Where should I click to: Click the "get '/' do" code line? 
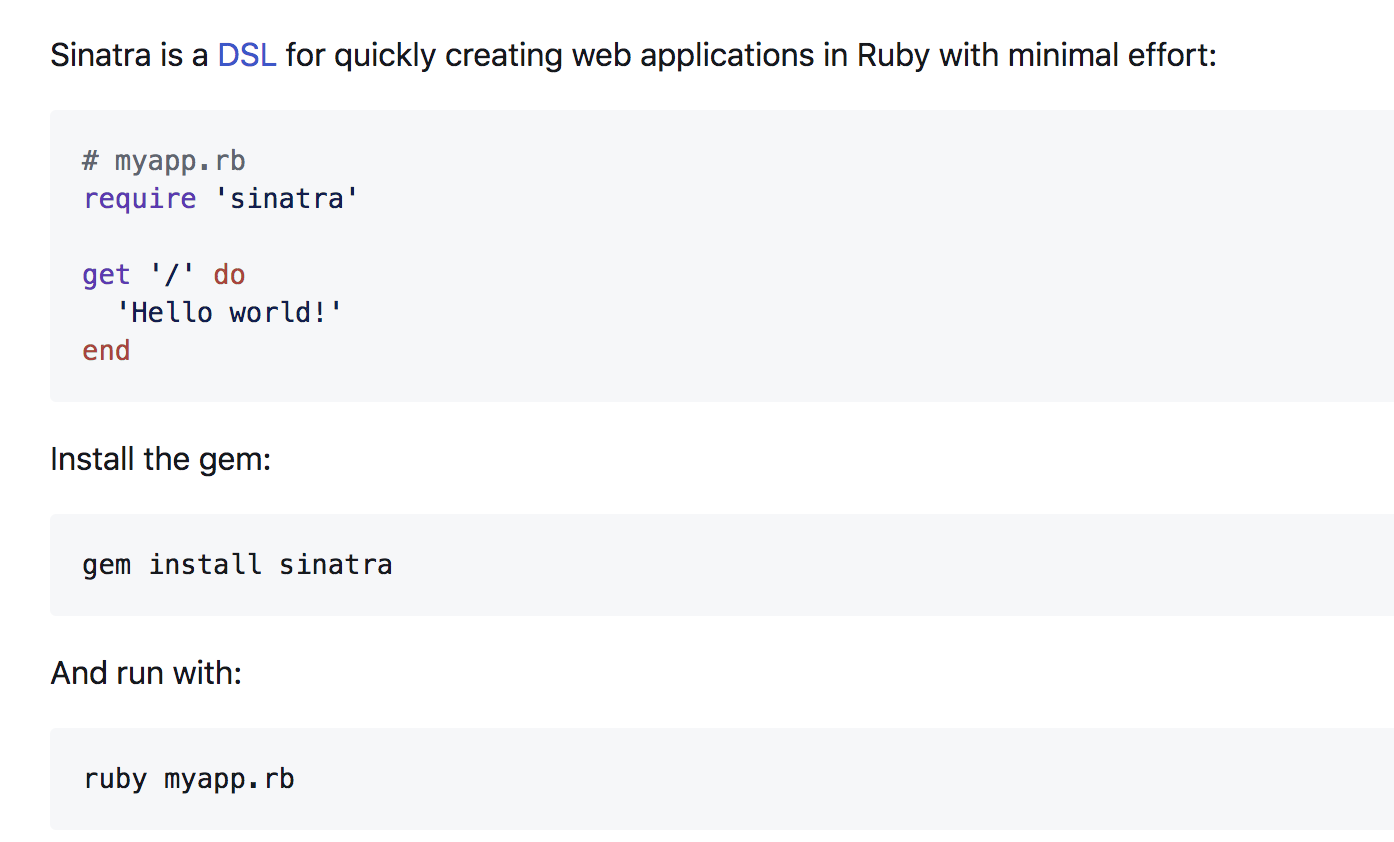point(164,274)
